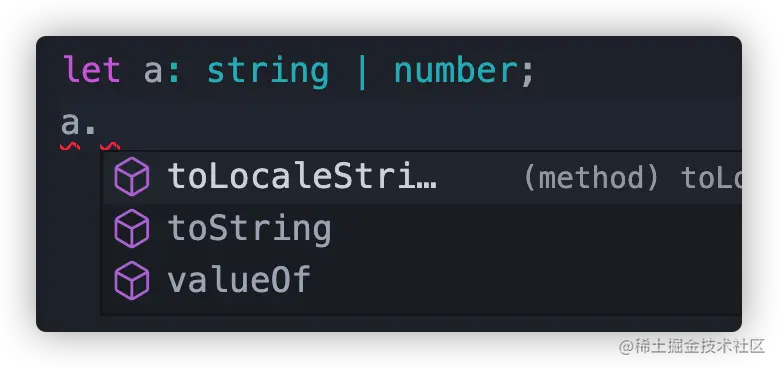Click the red error squiggle under a

[70, 146]
